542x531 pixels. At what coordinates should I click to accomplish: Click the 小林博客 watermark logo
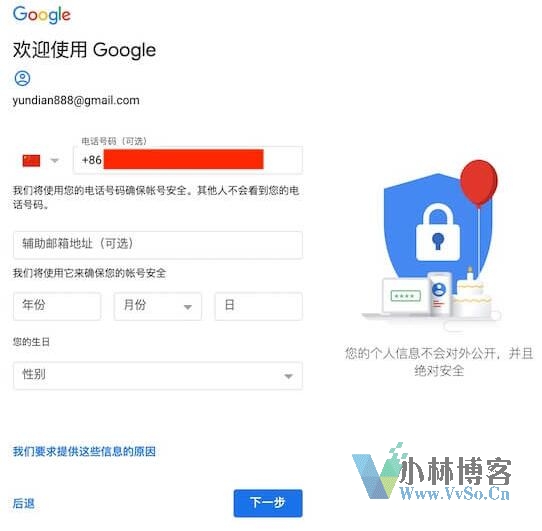click(x=432, y=474)
